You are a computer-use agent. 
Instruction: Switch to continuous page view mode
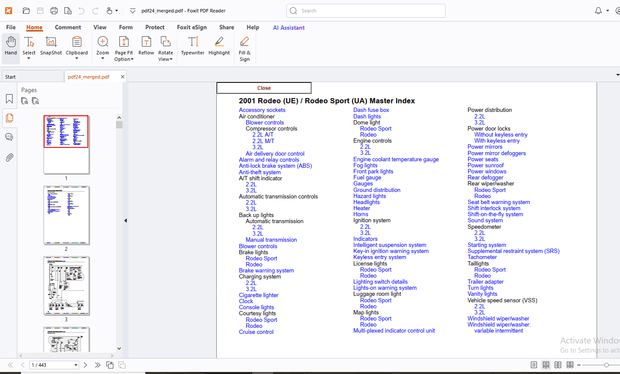pyautogui.click(x=546, y=365)
